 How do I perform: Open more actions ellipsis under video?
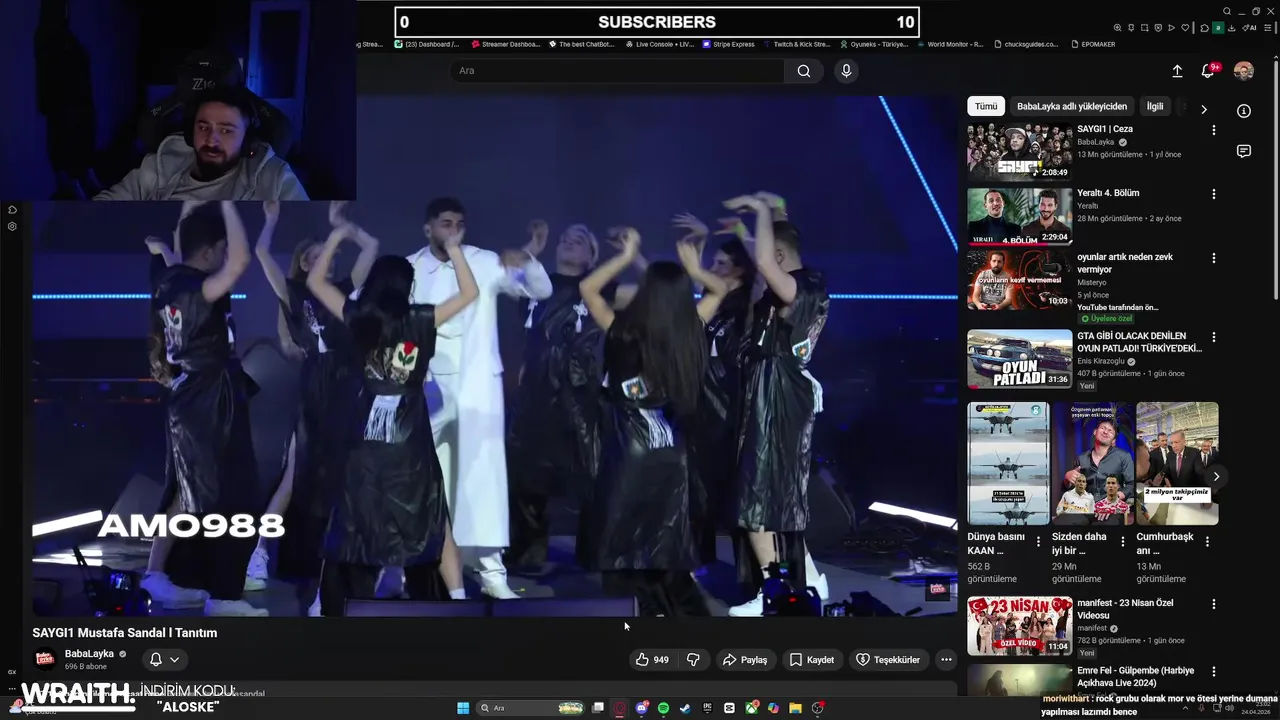point(946,660)
